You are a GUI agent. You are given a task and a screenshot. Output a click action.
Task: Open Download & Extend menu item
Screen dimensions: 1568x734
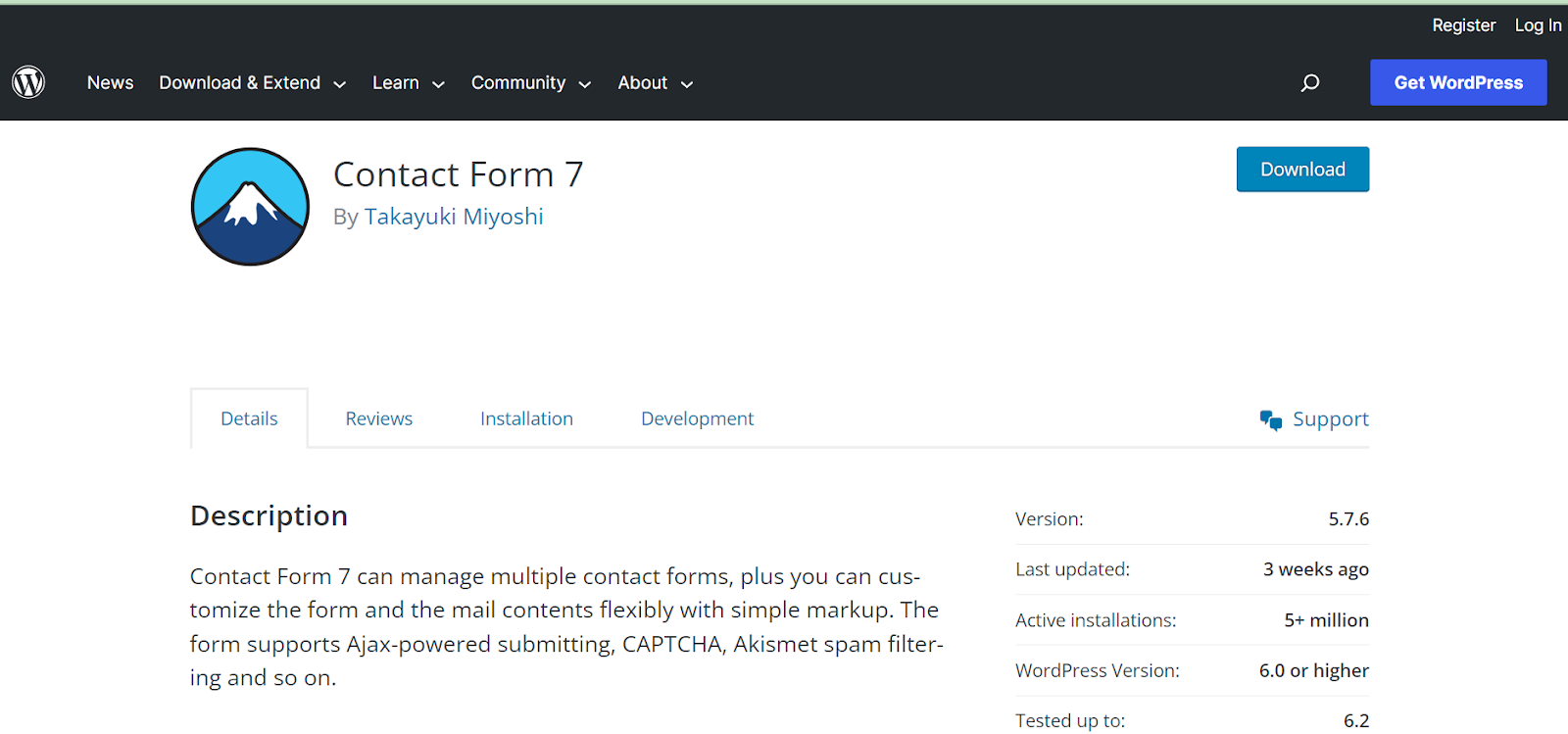[240, 83]
